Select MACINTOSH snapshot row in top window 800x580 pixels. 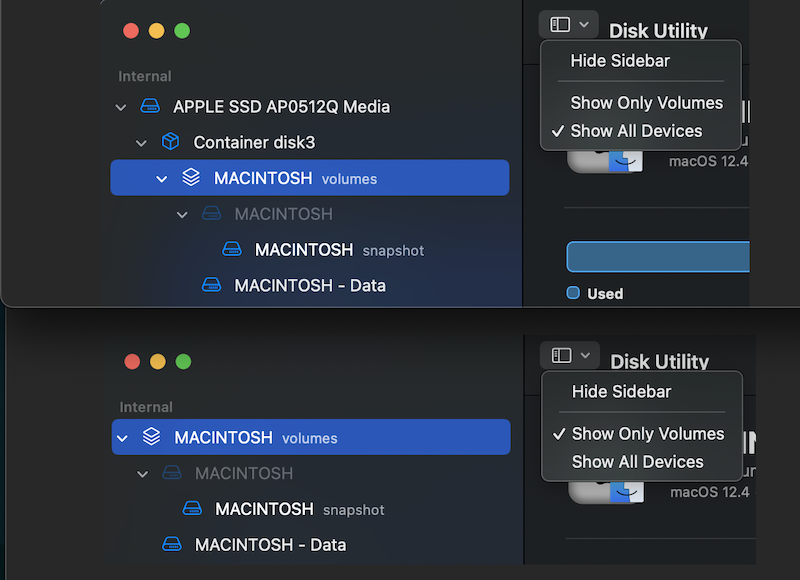point(310,249)
